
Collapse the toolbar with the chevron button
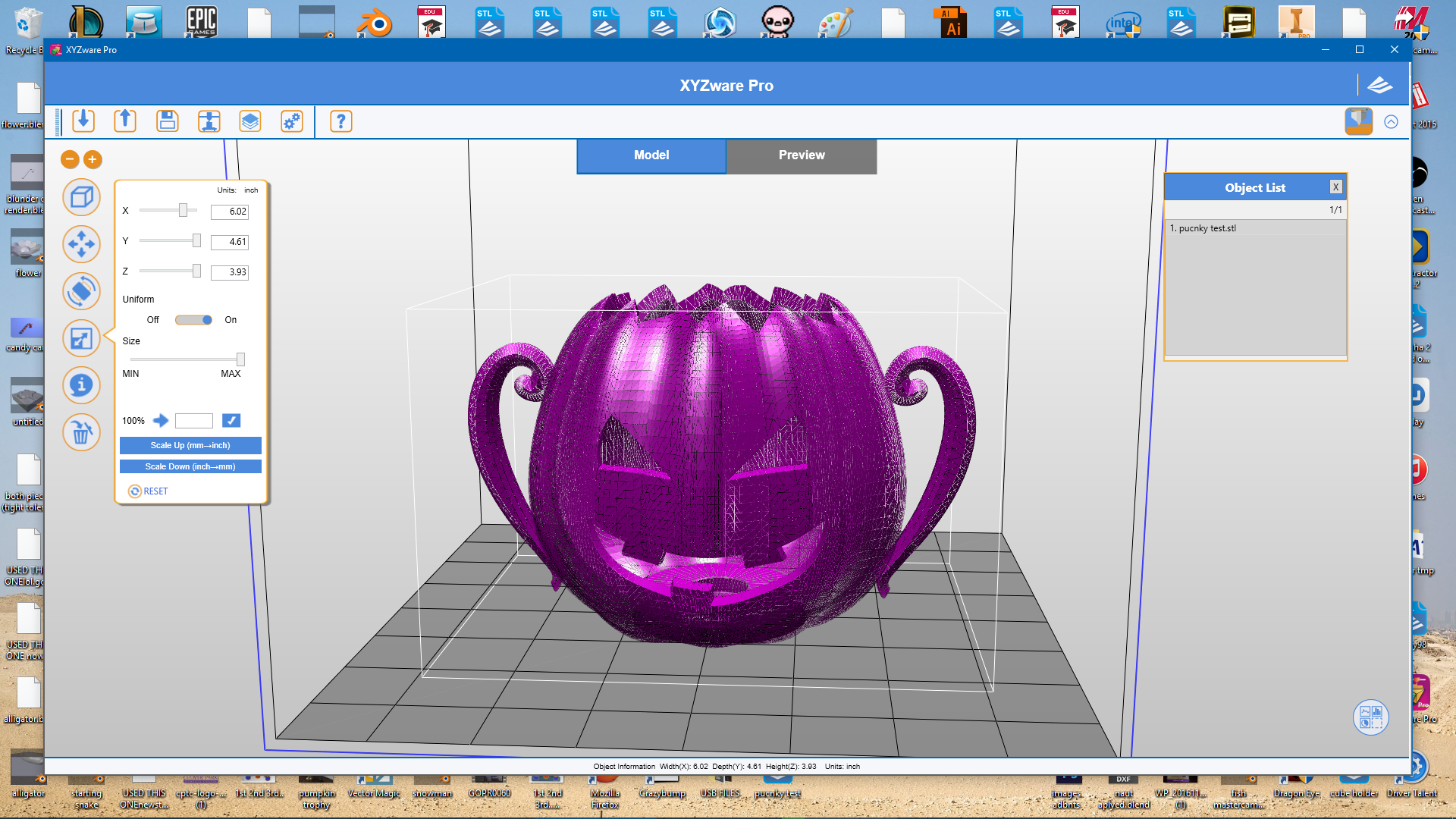click(1391, 122)
